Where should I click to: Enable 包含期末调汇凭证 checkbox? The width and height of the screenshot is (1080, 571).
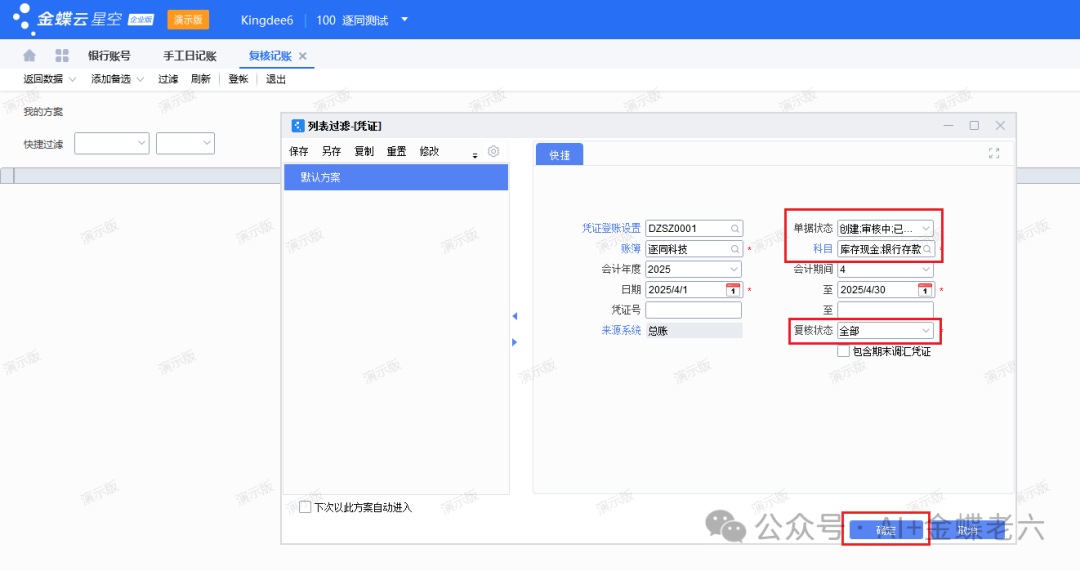pos(843,351)
